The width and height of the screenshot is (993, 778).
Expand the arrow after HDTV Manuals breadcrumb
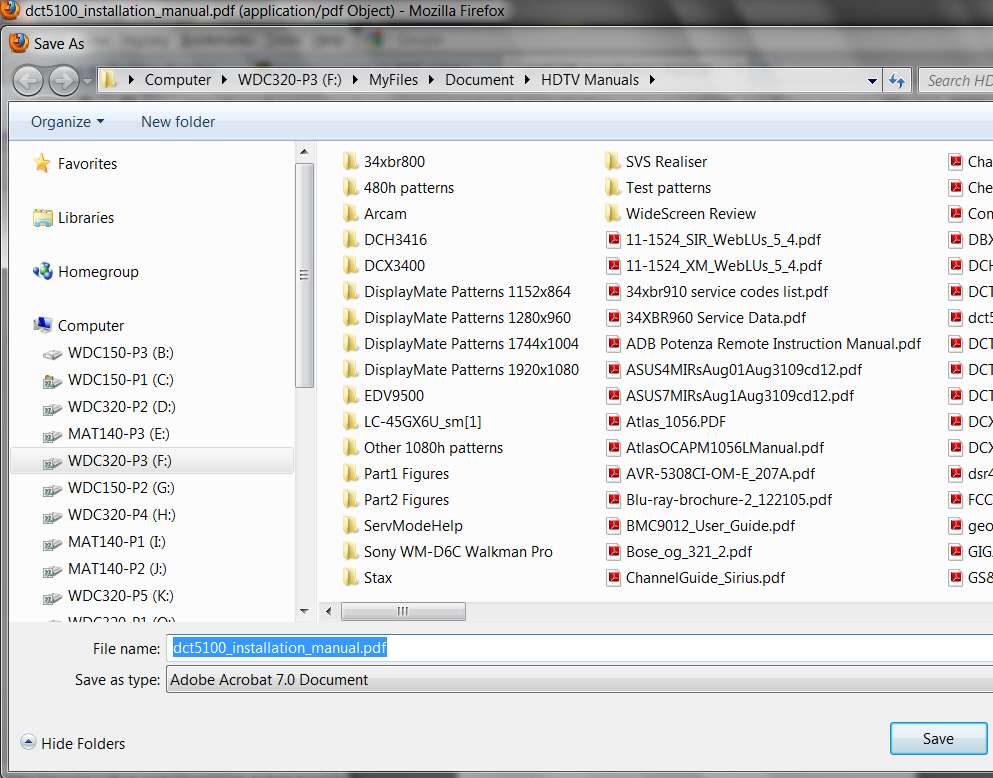point(652,80)
